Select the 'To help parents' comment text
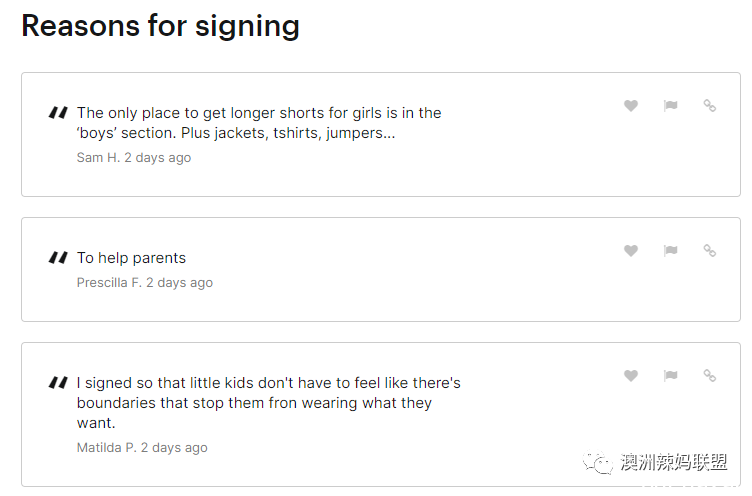752x496 pixels. point(131,258)
